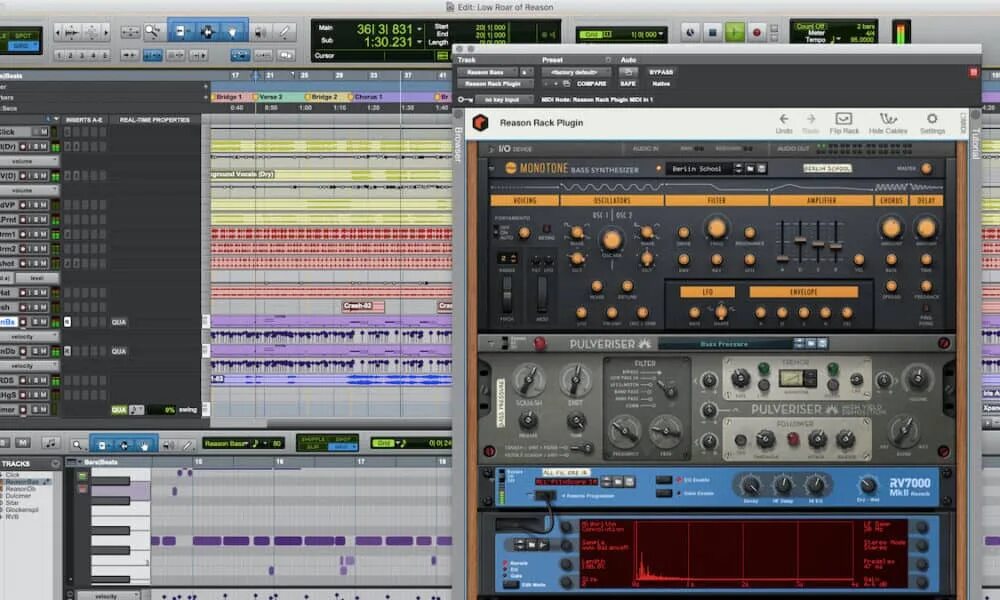
Task: Toggle Grid mode in edit mode selector
Action: pyautogui.click(x=21, y=46)
